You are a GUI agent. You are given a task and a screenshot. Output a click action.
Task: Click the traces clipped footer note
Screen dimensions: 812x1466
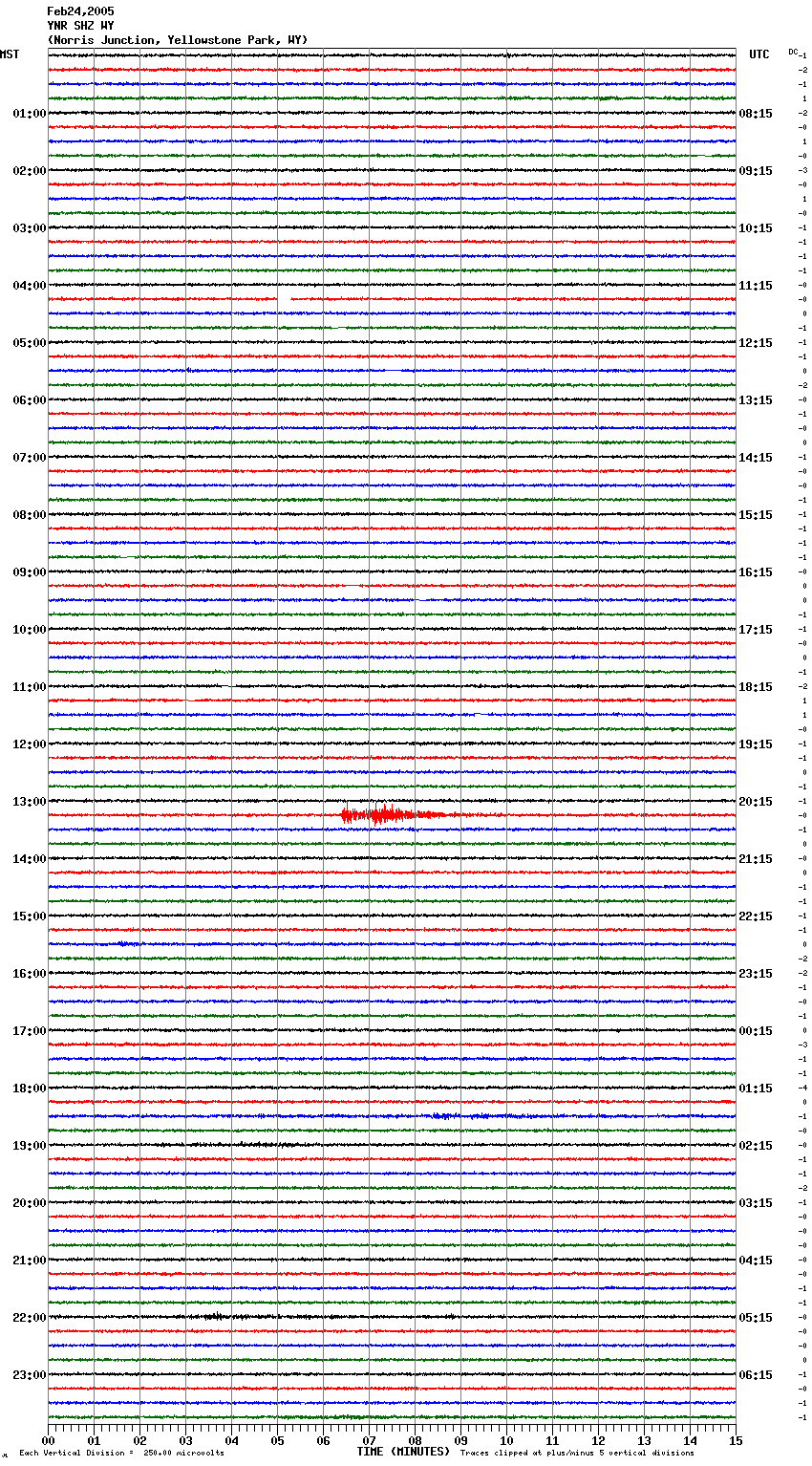(577, 1453)
